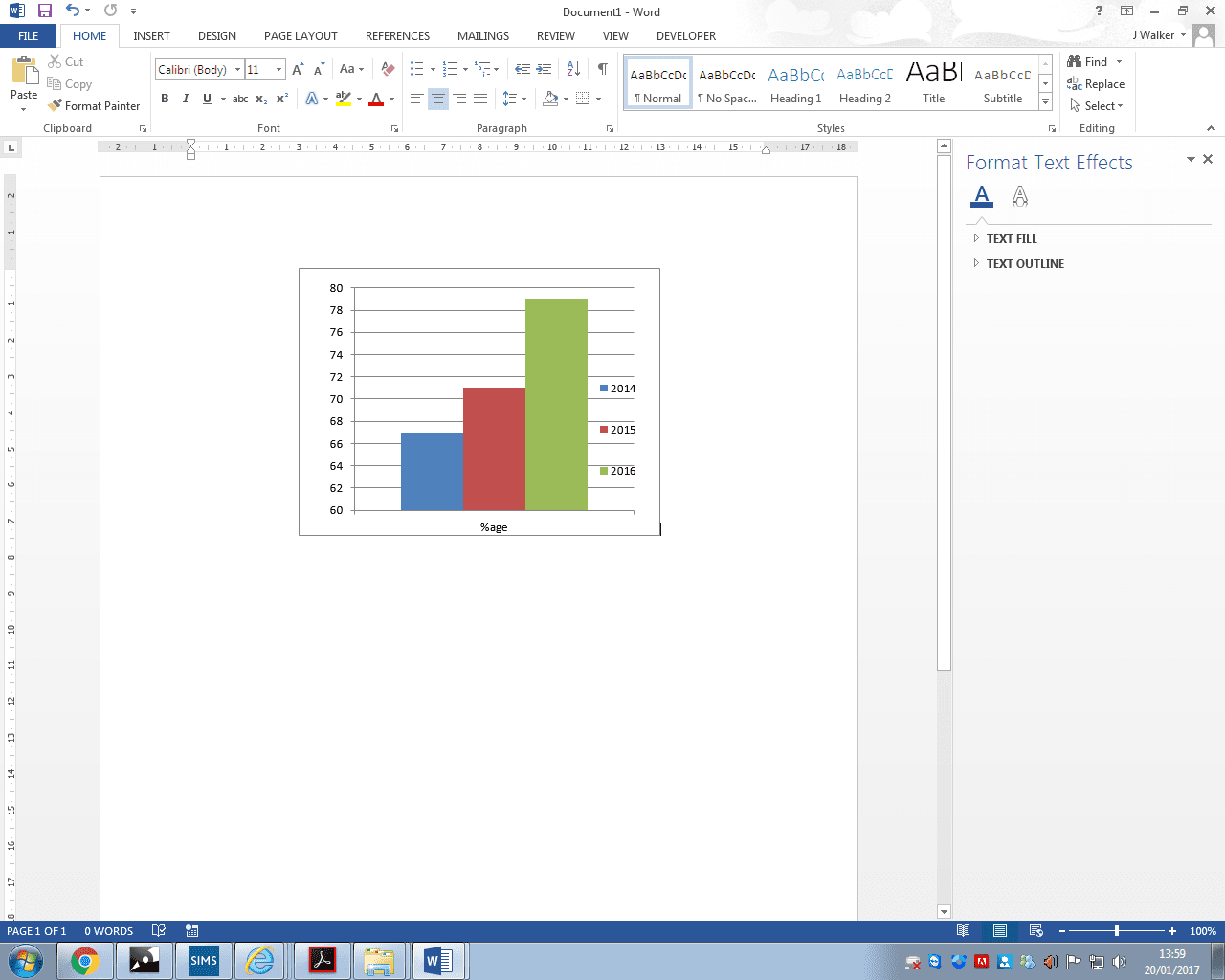Click the Clear All Formatting icon

coord(388,69)
